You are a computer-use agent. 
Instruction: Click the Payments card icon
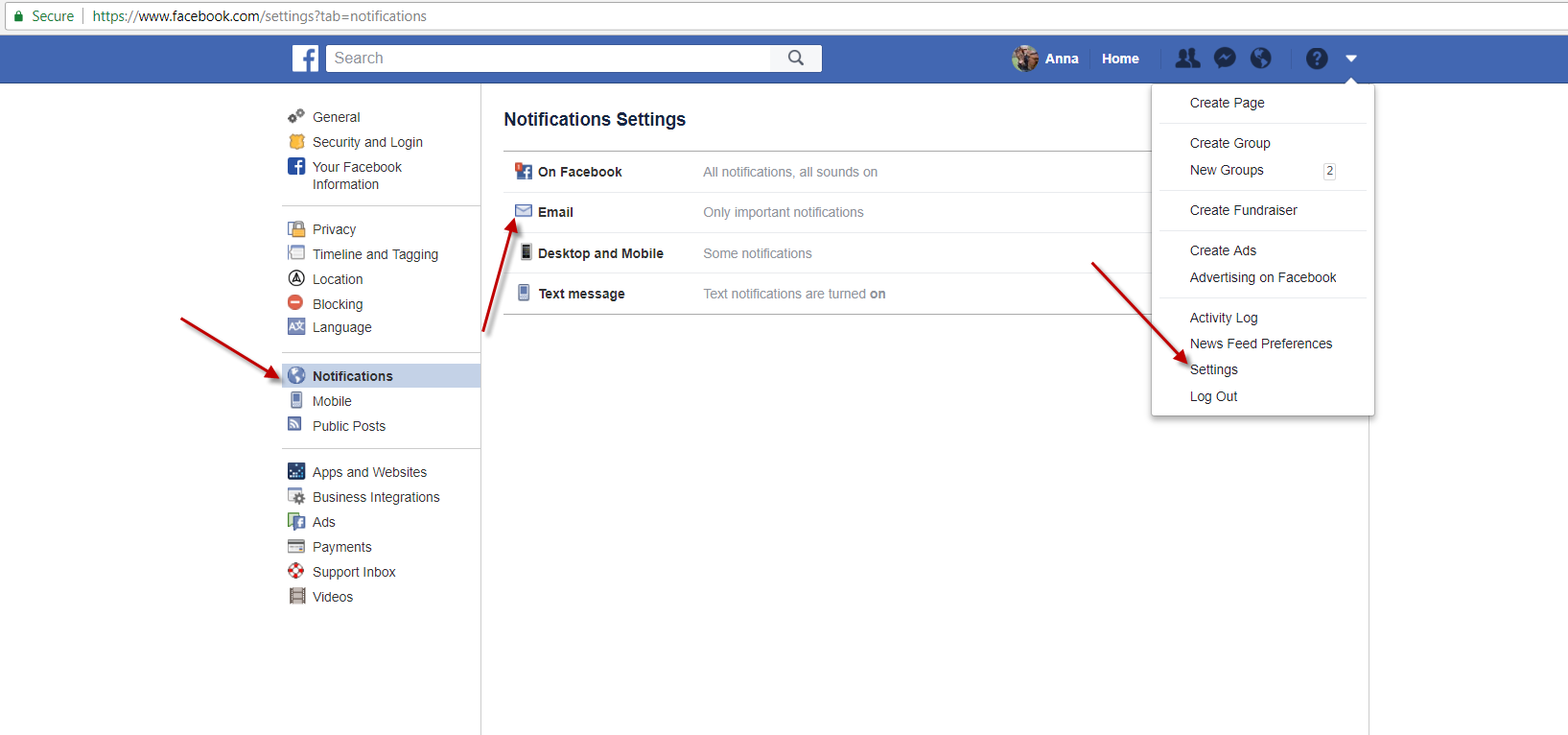[x=296, y=546]
